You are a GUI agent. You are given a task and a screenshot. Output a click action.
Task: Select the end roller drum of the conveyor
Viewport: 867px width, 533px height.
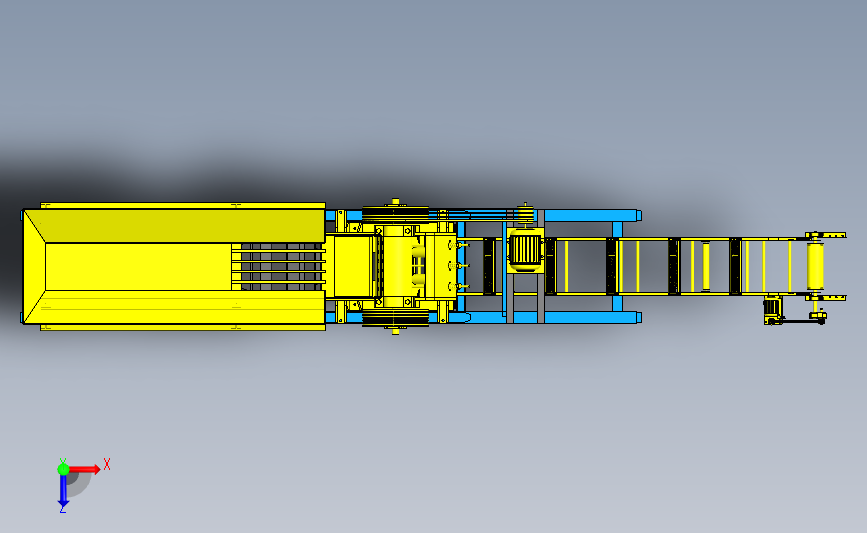pyautogui.click(x=815, y=266)
